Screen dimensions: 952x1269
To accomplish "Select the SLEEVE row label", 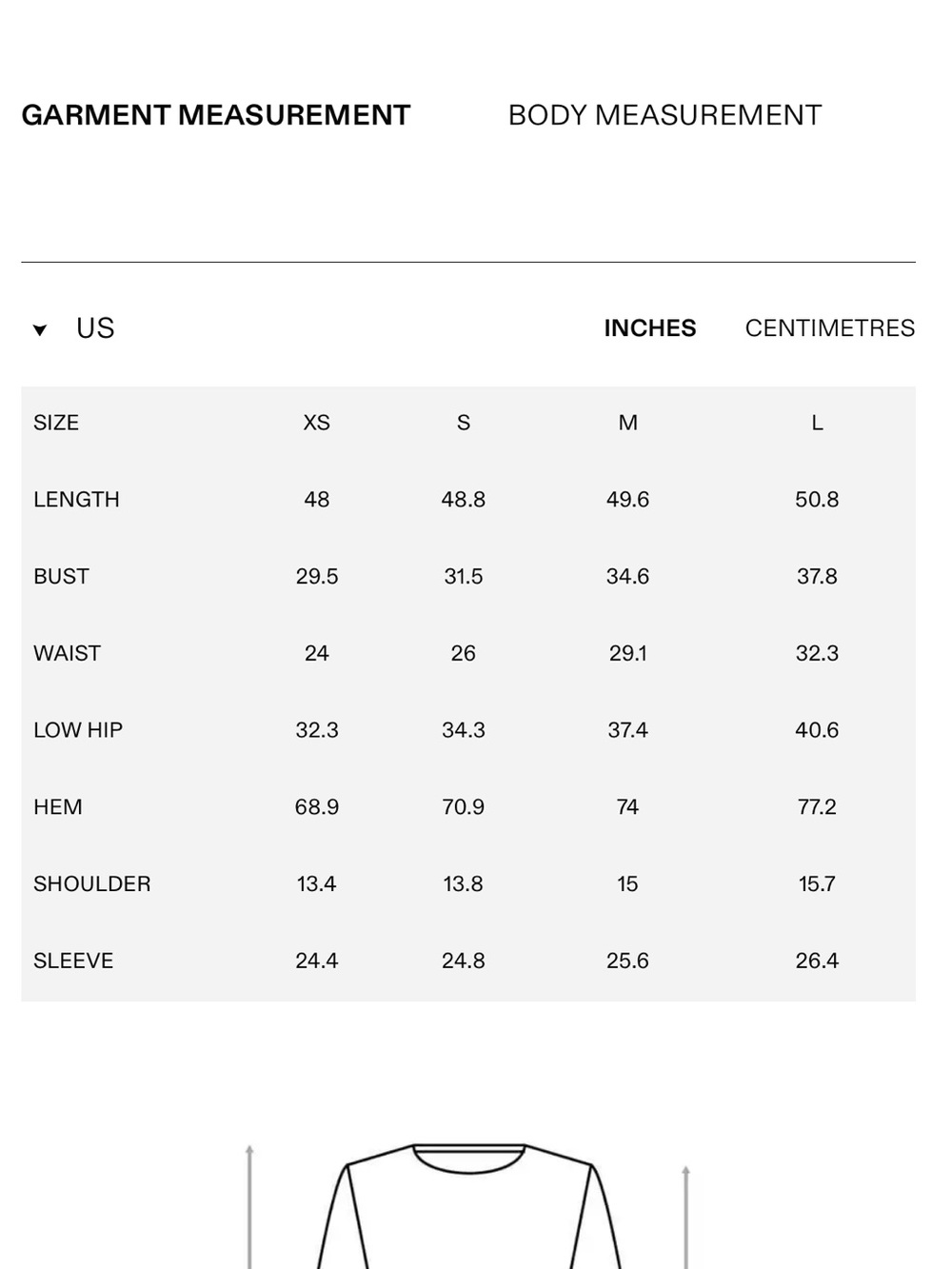I will pos(73,962).
